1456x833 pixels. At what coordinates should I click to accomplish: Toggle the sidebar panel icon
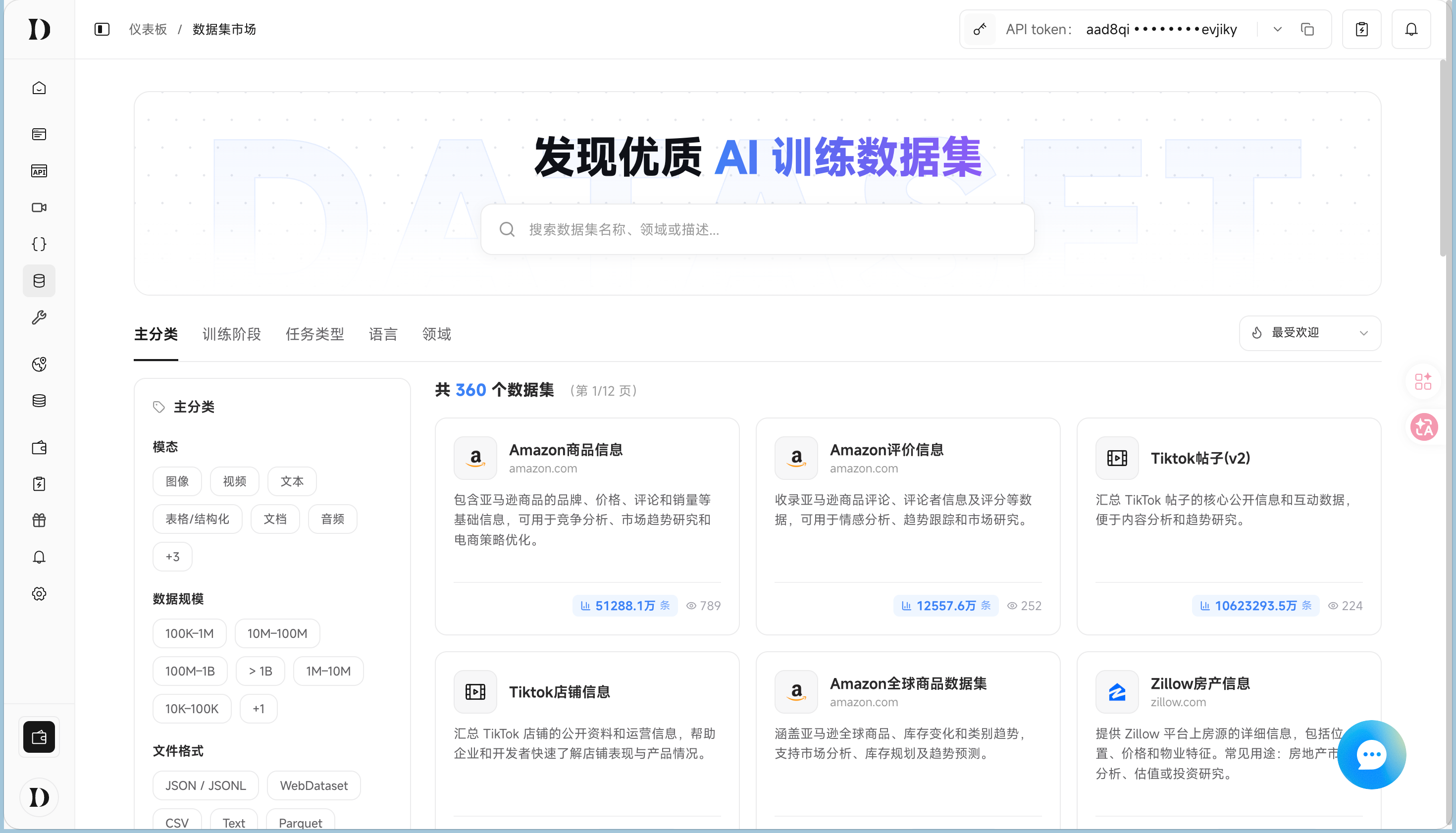[x=102, y=29]
